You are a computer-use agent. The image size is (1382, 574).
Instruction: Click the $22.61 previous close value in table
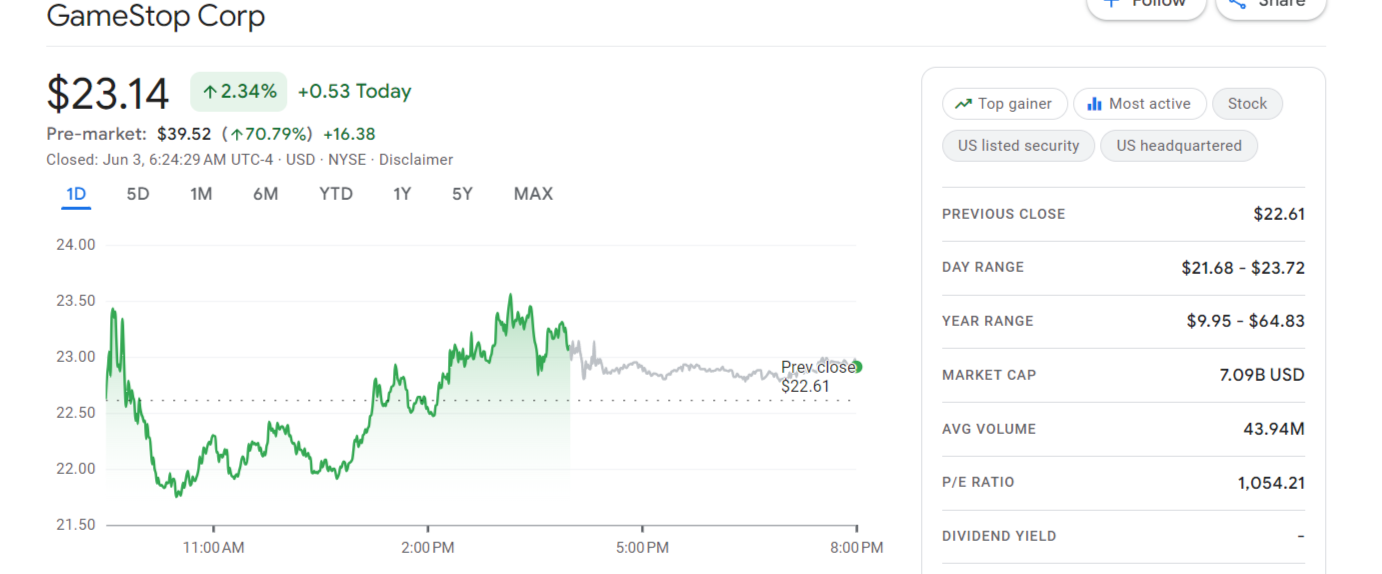1279,214
